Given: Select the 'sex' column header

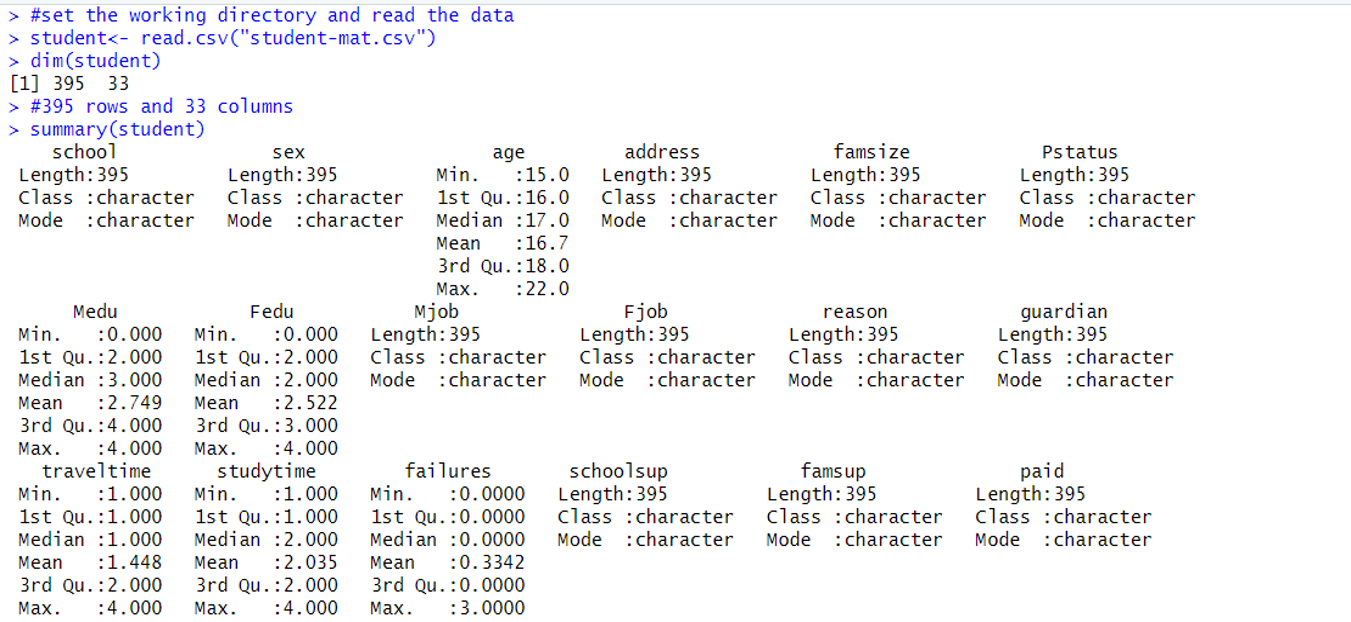Looking at the screenshot, I should point(288,152).
